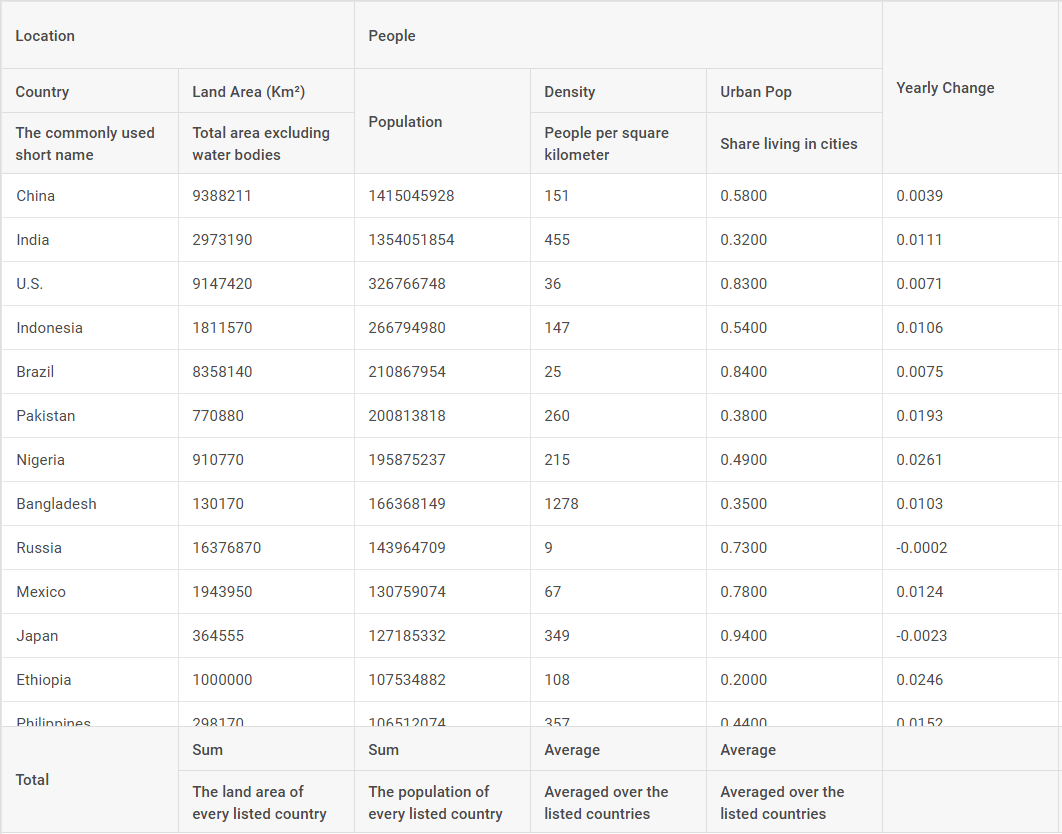Click Japan's yearly change -0.0023
Screen dimensions: 1062x834
[972, 636]
